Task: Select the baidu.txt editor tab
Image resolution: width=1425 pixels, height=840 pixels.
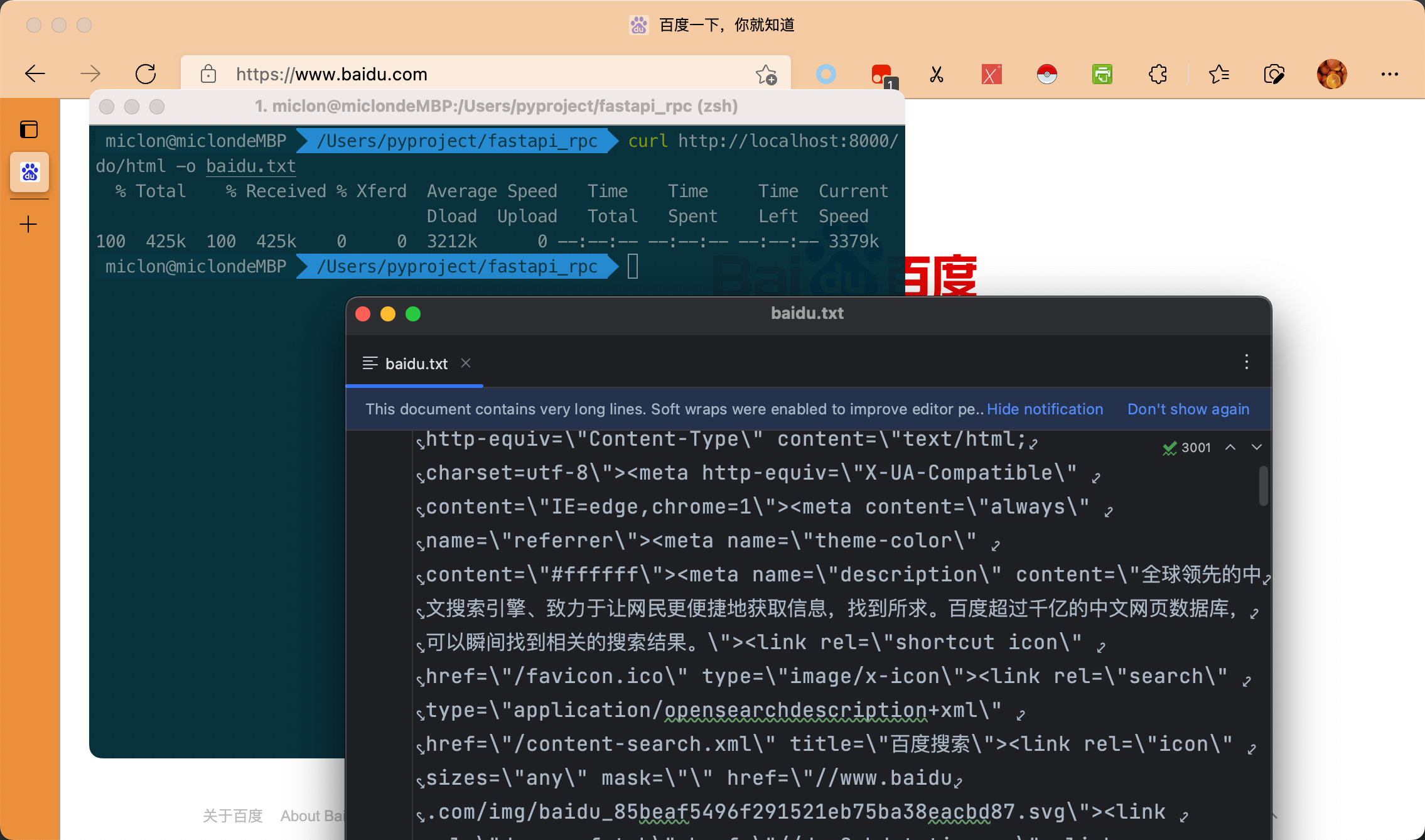Action: (x=416, y=363)
